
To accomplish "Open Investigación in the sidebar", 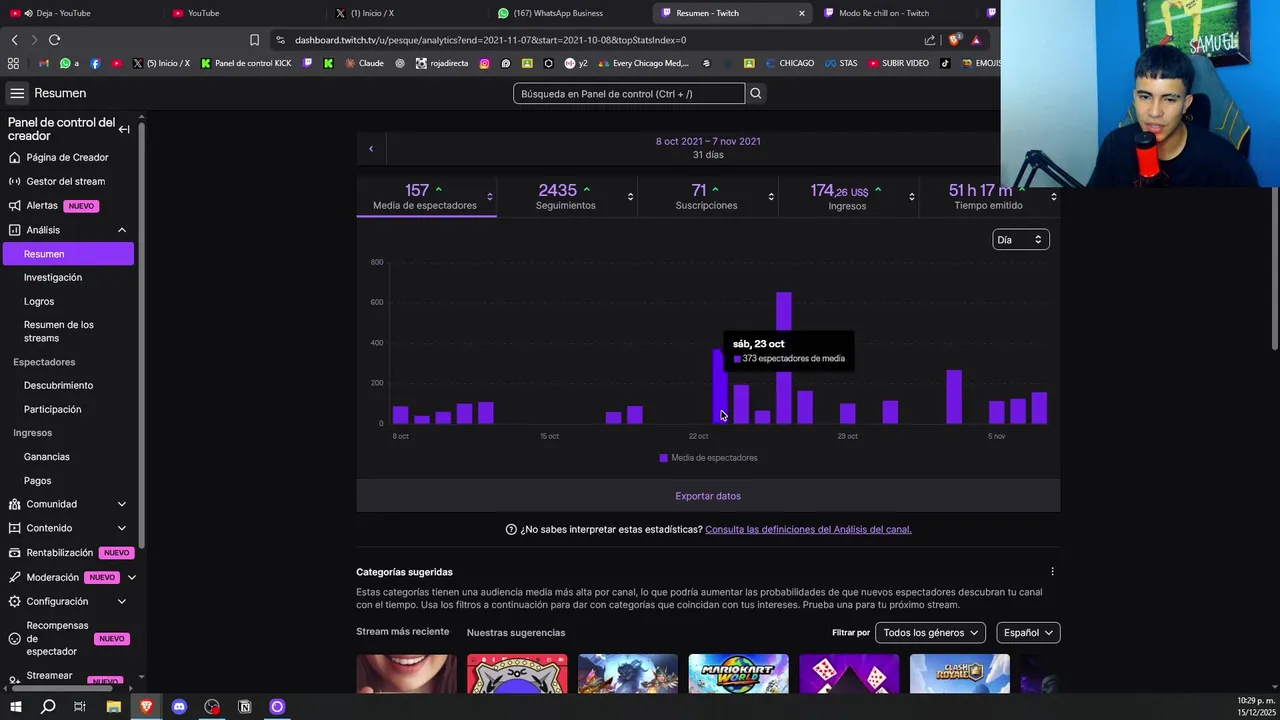I will click(x=53, y=277).
